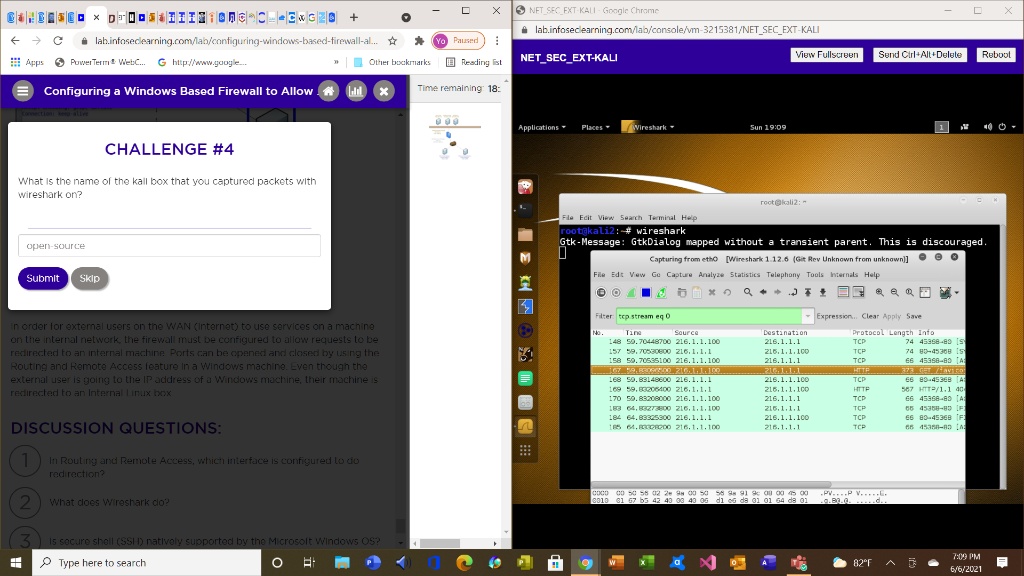Jump to the last packet in Wireshark
Viewport: 1024px width, 576px height.
point(822,292)
